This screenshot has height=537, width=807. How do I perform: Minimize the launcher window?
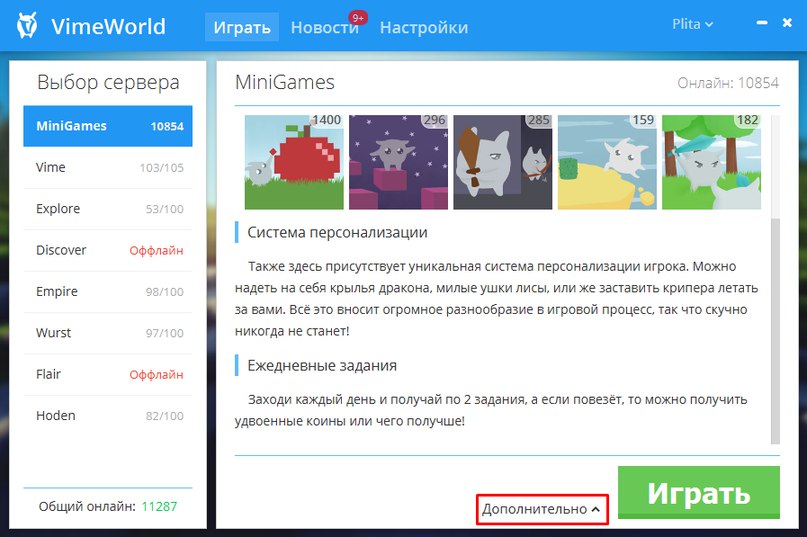[762, 23]
